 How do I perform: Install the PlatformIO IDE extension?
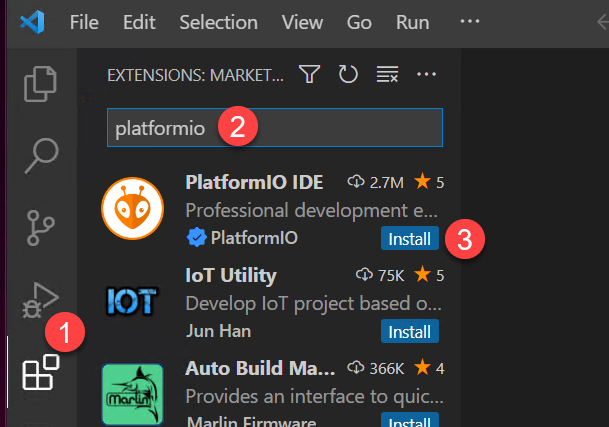pos(410,239)
